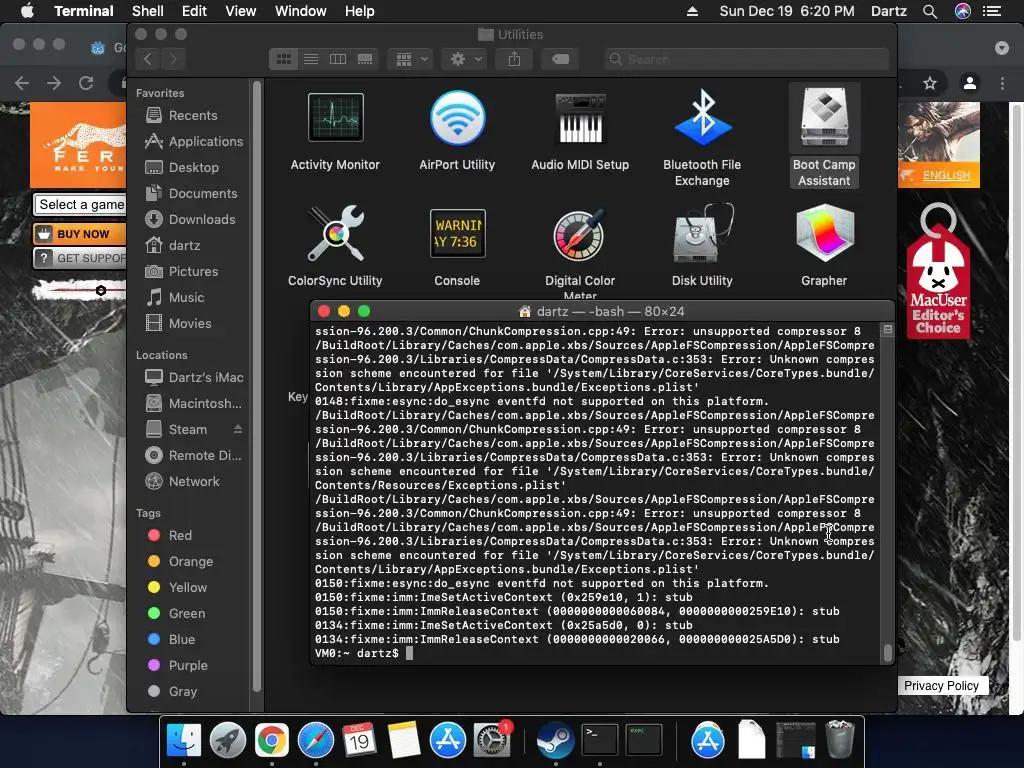The width and height of the screenshot is (1024, 768).
Task: Open Steam from the Dock
Action: click(555, 741)
